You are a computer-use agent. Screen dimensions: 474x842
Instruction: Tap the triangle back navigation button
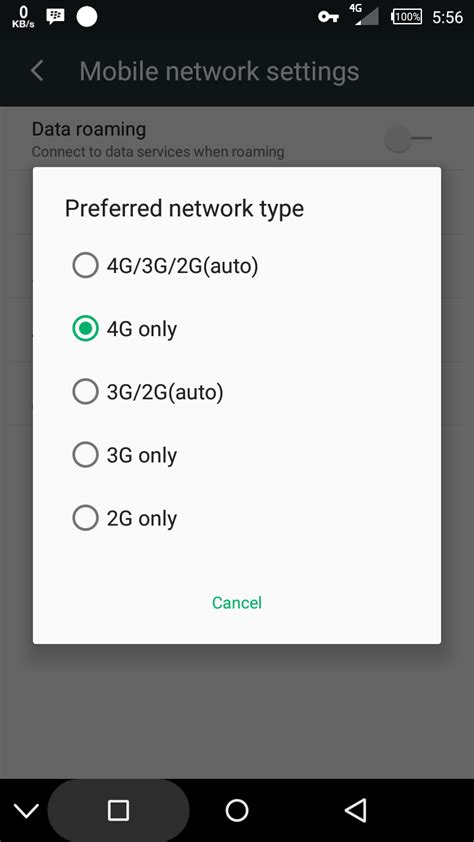[355, 810]
